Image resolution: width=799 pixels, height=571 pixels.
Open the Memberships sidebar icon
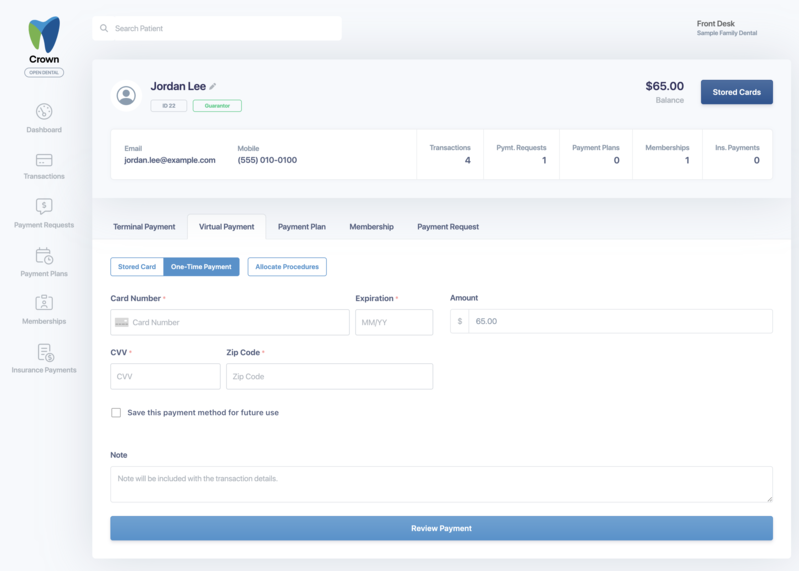[44, 303]
